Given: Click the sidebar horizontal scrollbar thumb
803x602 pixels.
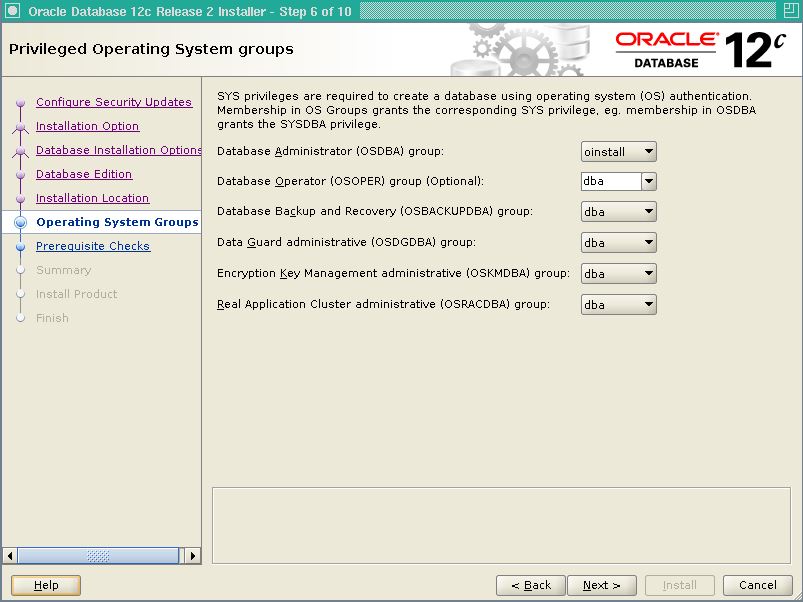Looking at the screenshot, I should pyautogui.click(x=98, y=555).
